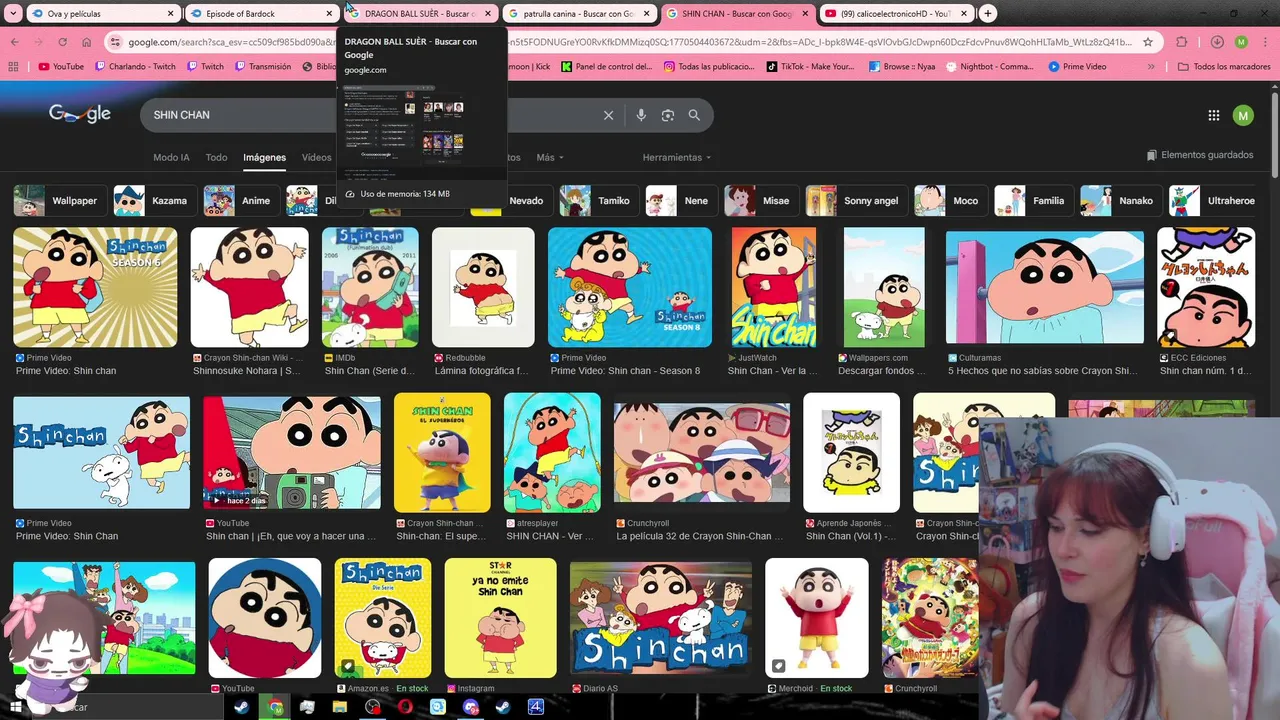Open the Nightbot bookmark
1280x720 pixels.
point(988,67)
